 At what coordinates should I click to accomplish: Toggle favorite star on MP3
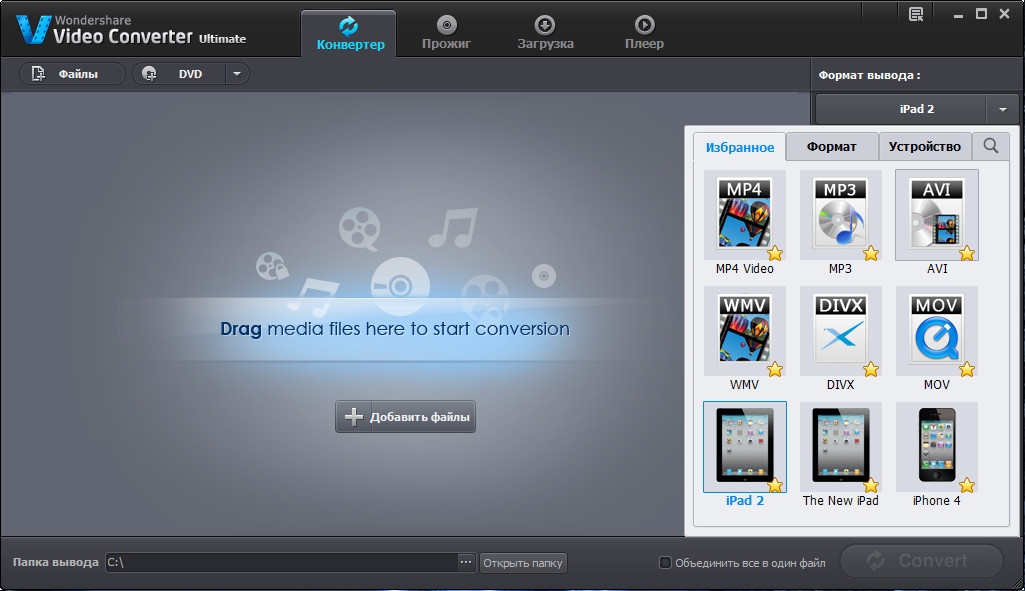point(871,253)
